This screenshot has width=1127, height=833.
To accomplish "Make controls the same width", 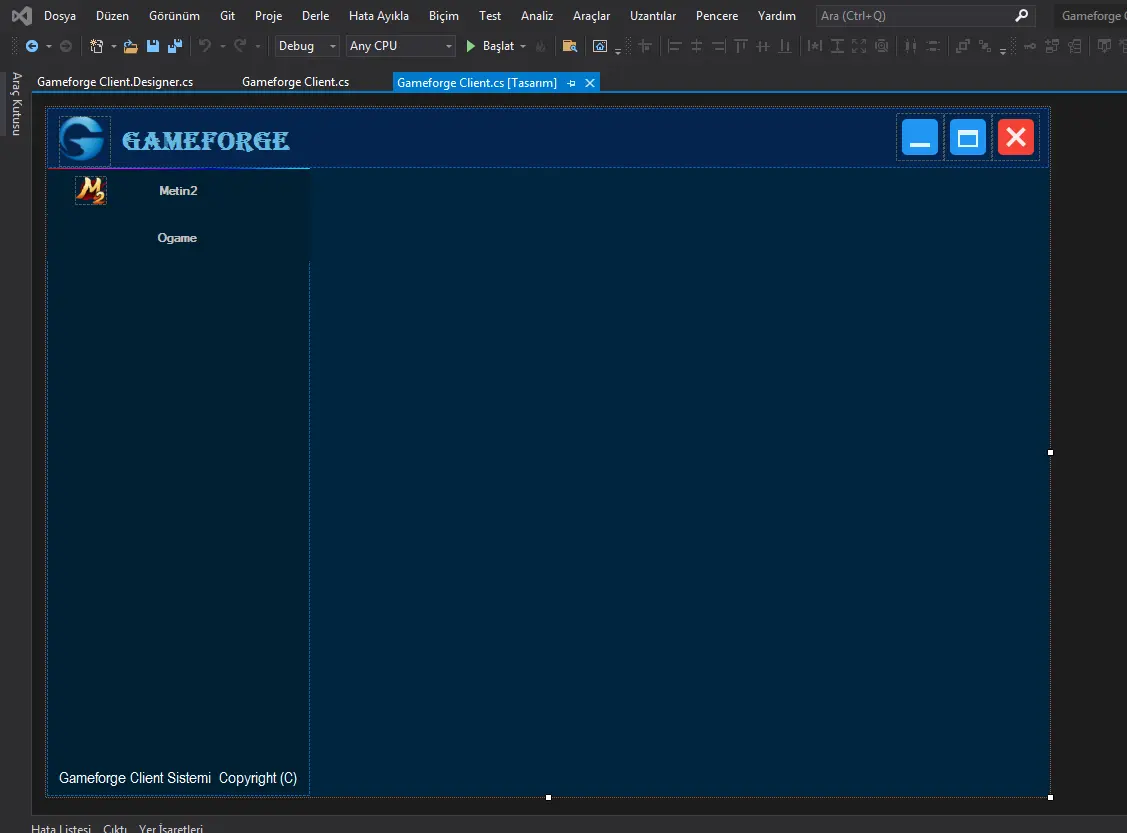I will 814,46.
